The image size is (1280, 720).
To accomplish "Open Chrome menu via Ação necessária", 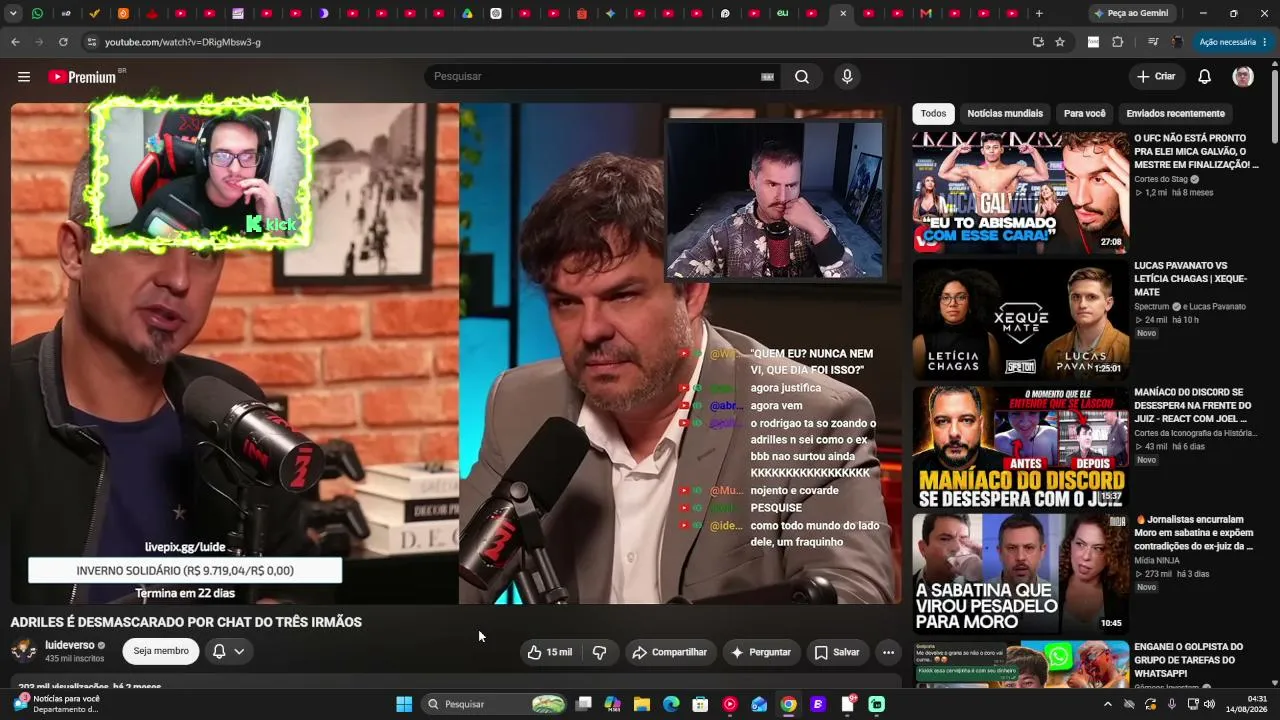I will pos(1234,42).
